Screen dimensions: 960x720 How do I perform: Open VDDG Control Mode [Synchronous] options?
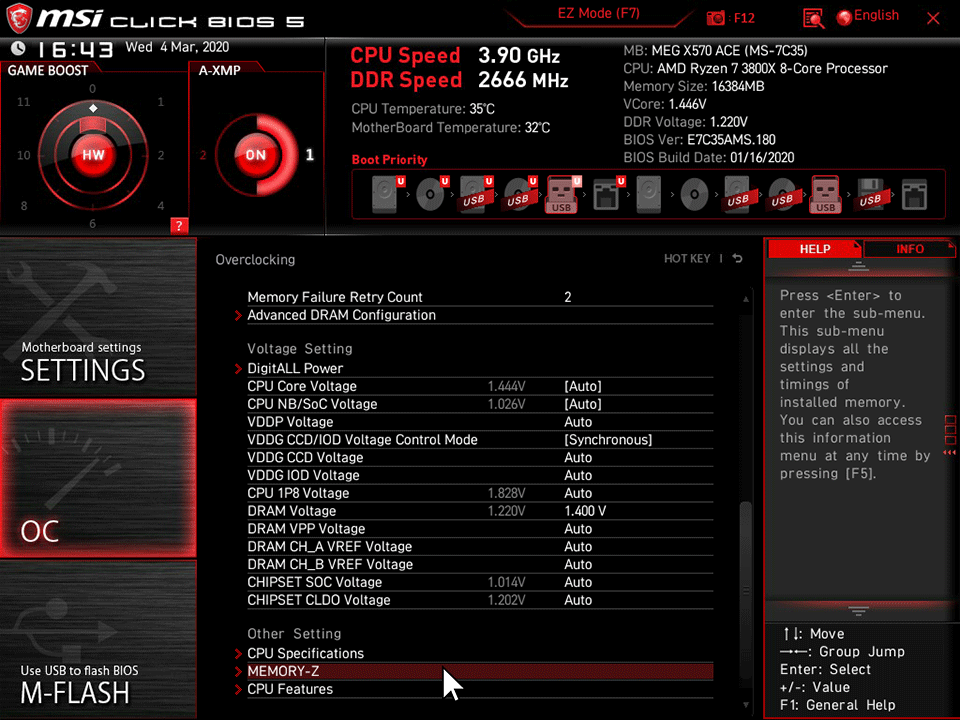coord(608,440)
